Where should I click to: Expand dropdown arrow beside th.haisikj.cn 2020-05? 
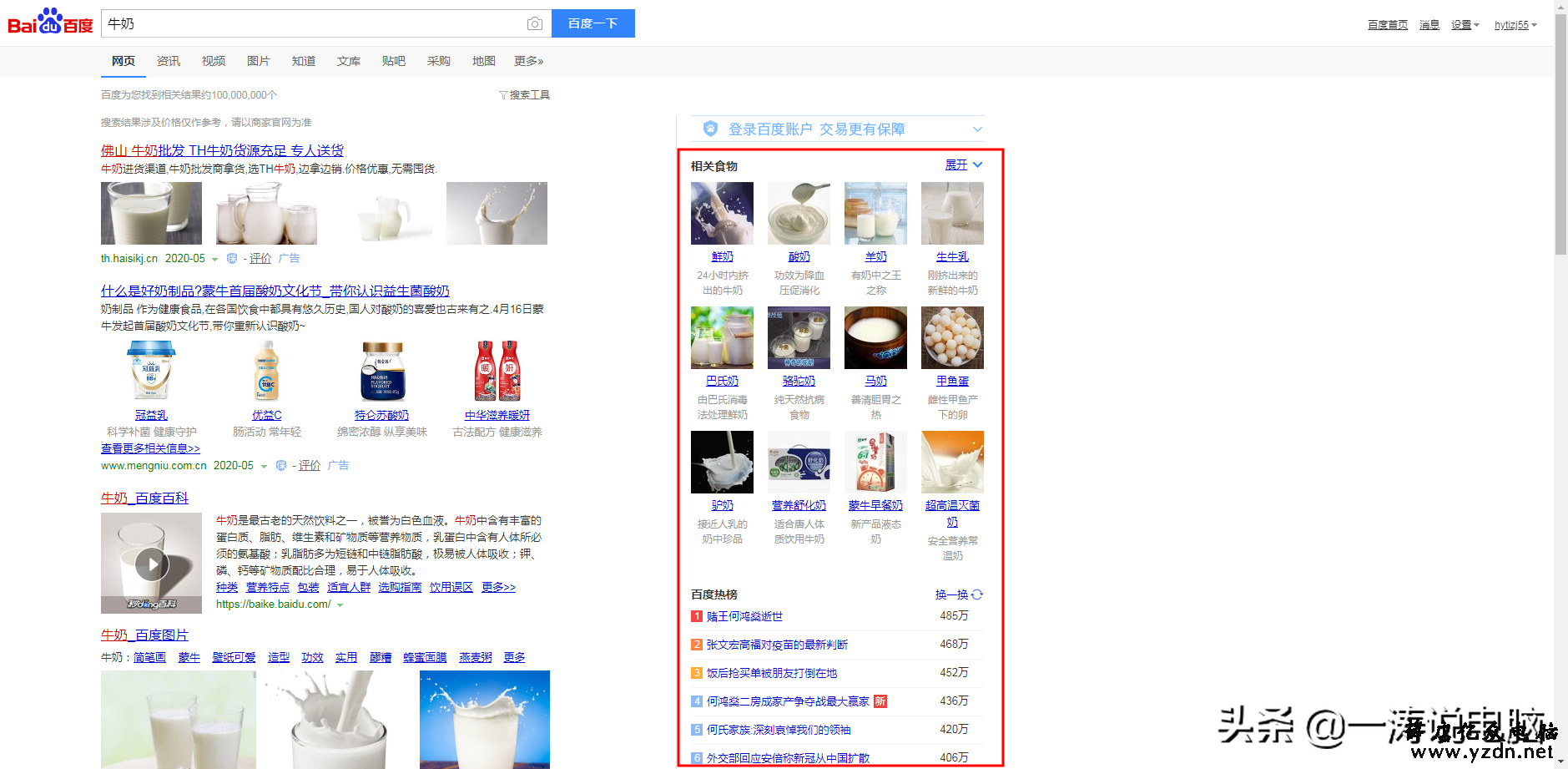tap(214, 260)
